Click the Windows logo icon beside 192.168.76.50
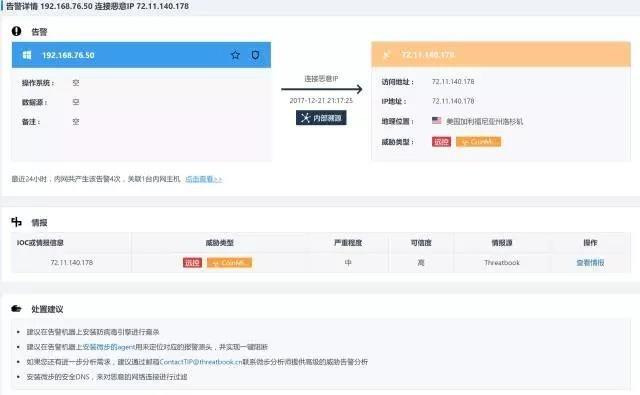 (27, 55)
